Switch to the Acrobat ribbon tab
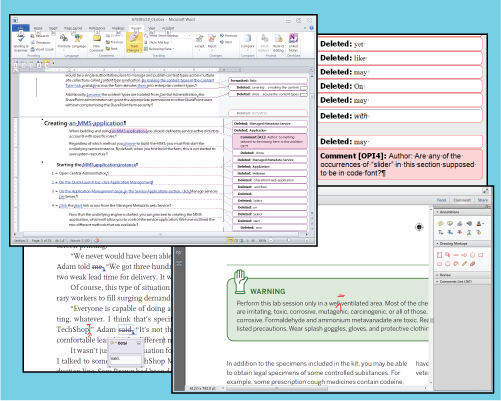 (168, 28)
